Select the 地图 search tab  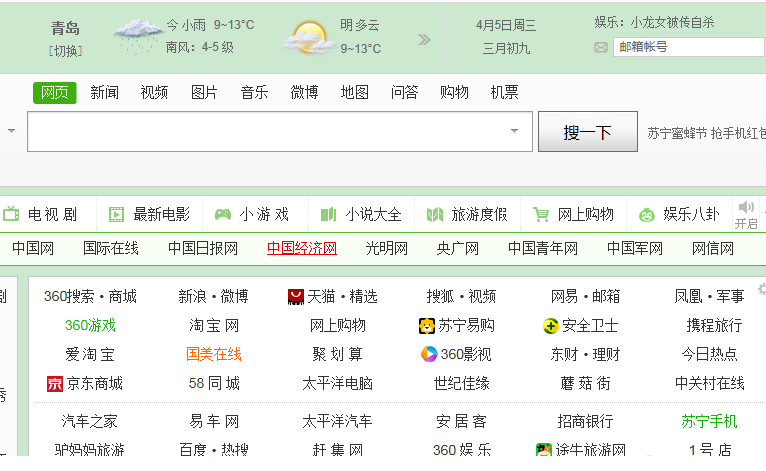[355, 92]
